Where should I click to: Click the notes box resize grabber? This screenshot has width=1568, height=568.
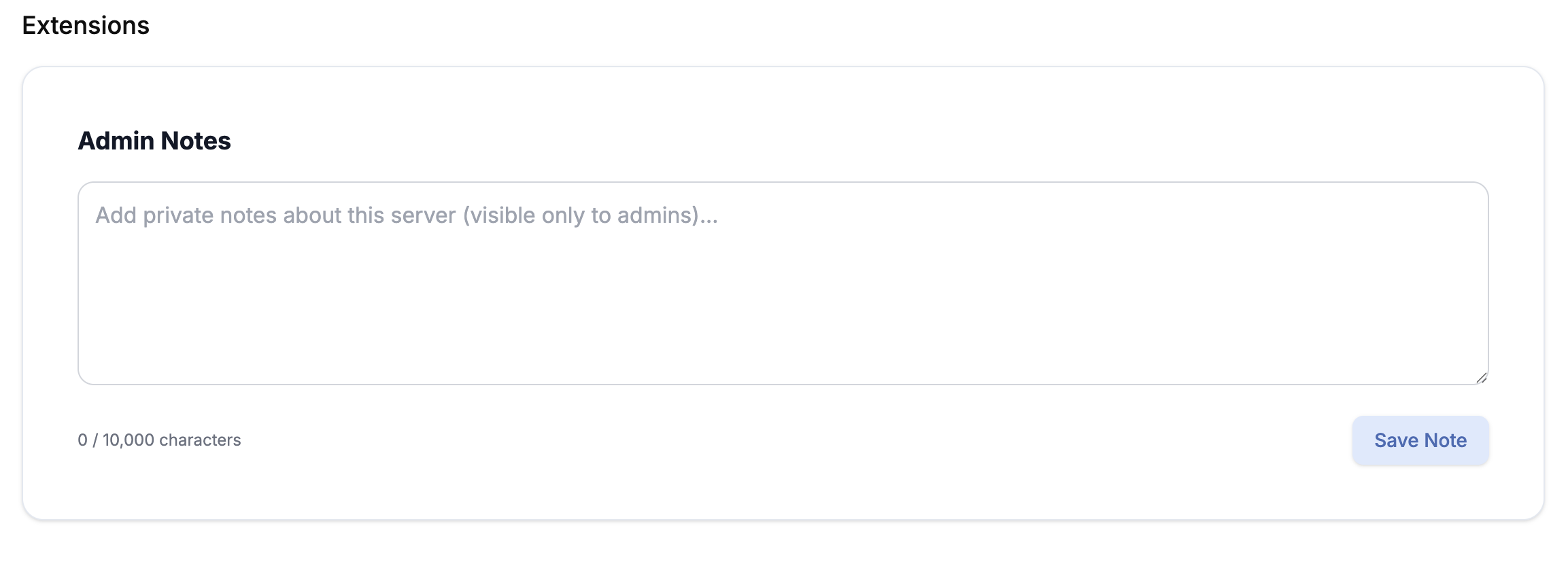click(x=1481, y=378)
